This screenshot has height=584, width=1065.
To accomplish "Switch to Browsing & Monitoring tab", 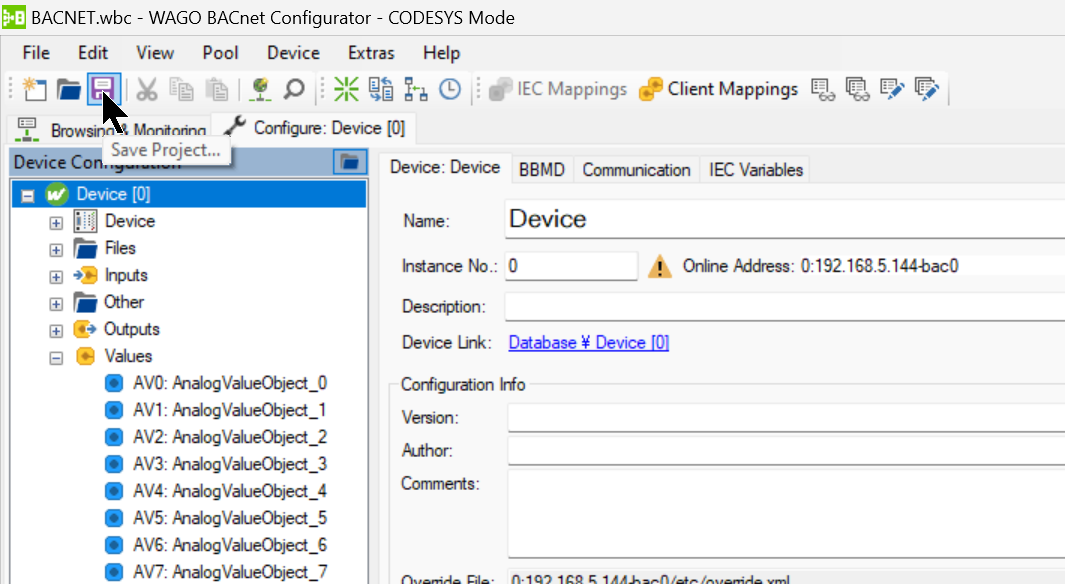I will [110, 129].
